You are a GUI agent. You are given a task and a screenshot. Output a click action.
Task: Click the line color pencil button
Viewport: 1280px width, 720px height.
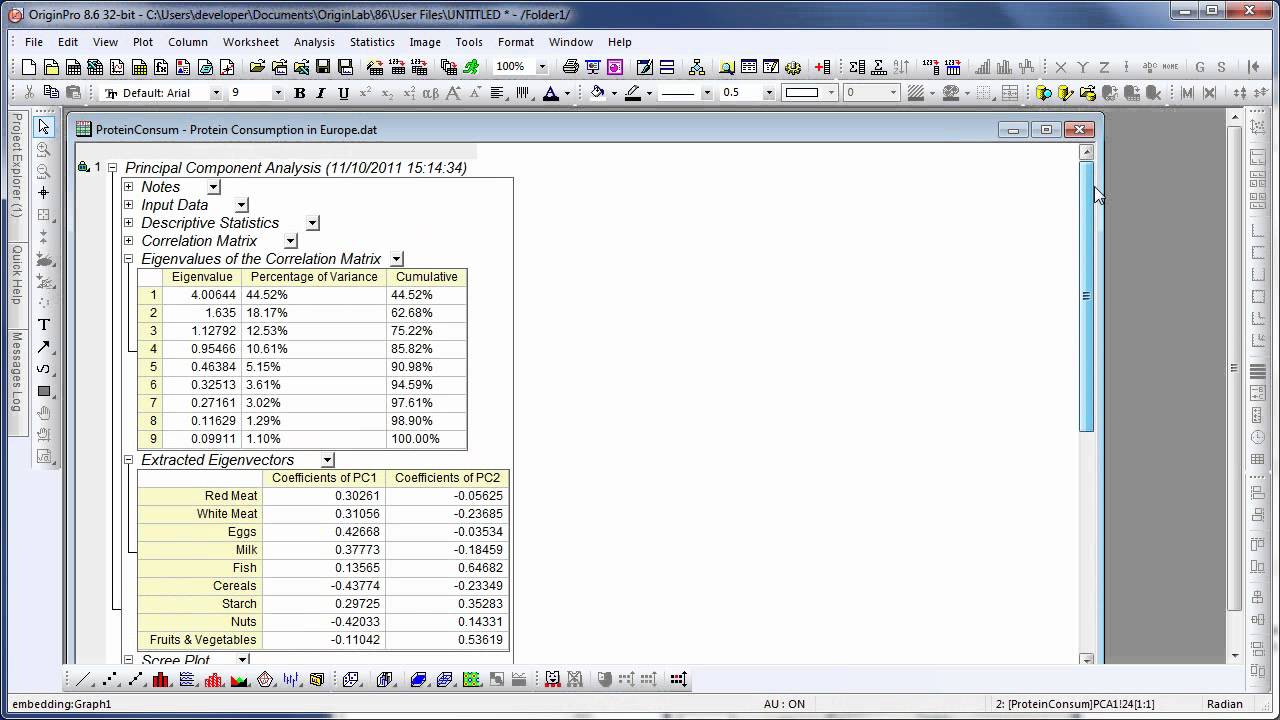click(632, 93)
